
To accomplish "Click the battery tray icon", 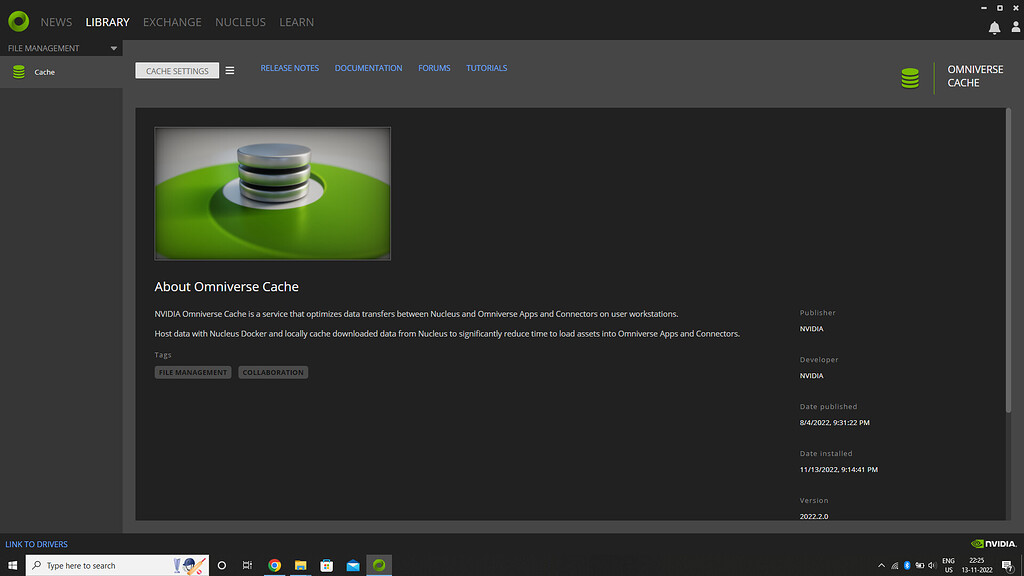I will [920, 566].
